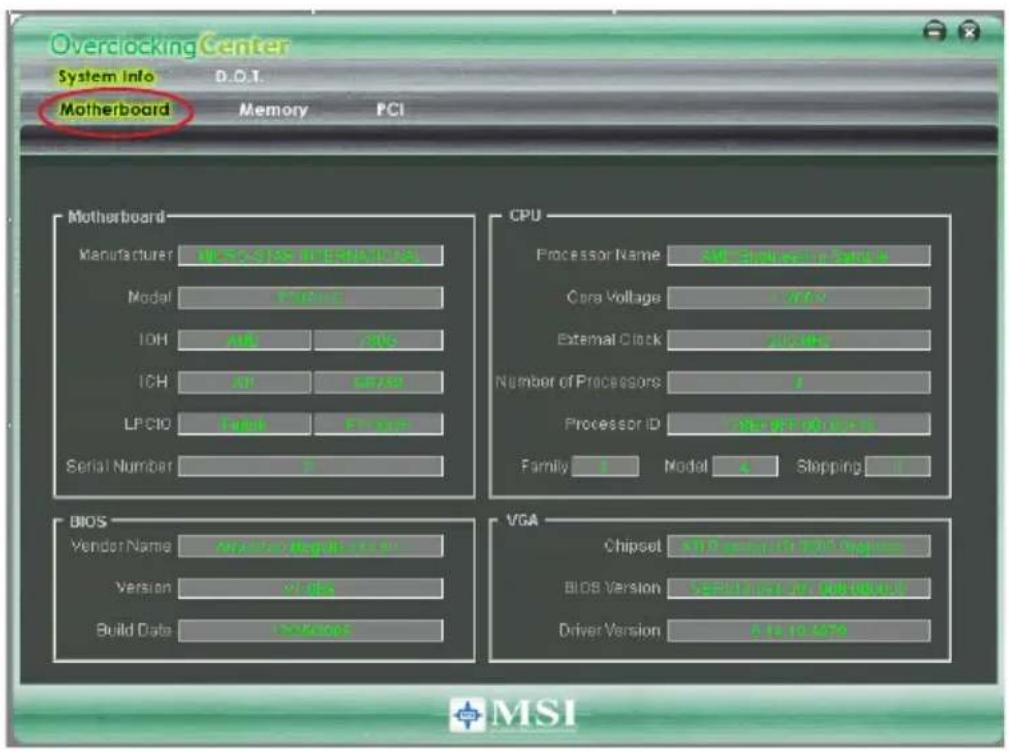Select the BIOS Build Date field
This screenshot has height=751, width=1009.
point(310,631)
